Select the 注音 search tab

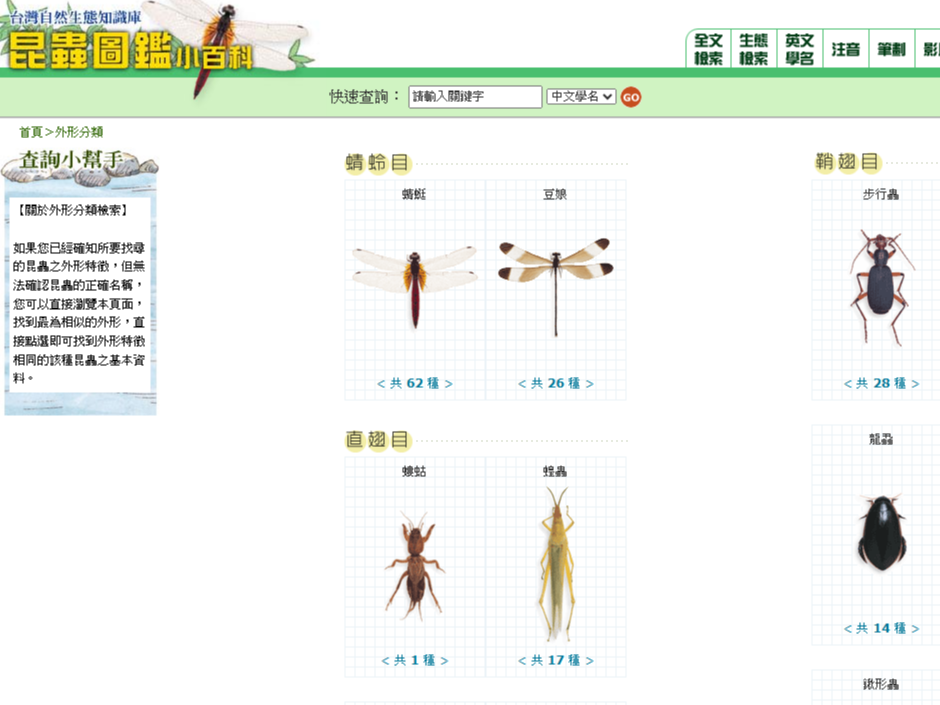(x=845, y=49)
